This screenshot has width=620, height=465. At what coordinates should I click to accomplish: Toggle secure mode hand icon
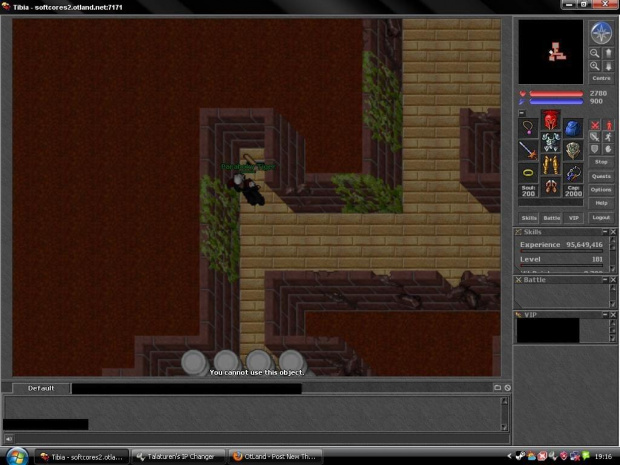pyautogui.click(x=608, y=149)
